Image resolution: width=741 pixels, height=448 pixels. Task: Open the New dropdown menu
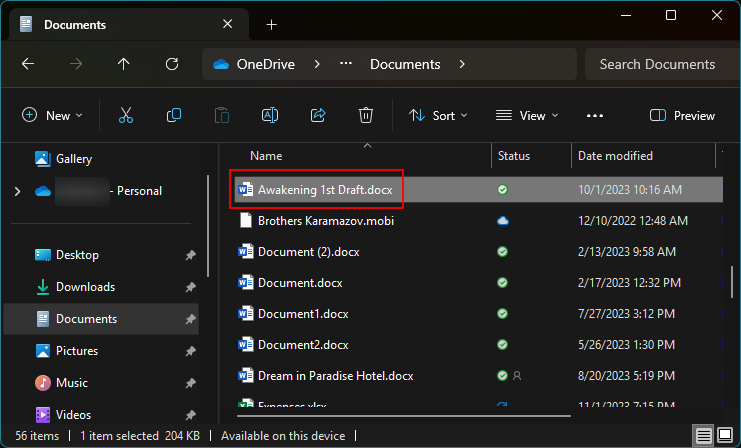click(52, 116)
